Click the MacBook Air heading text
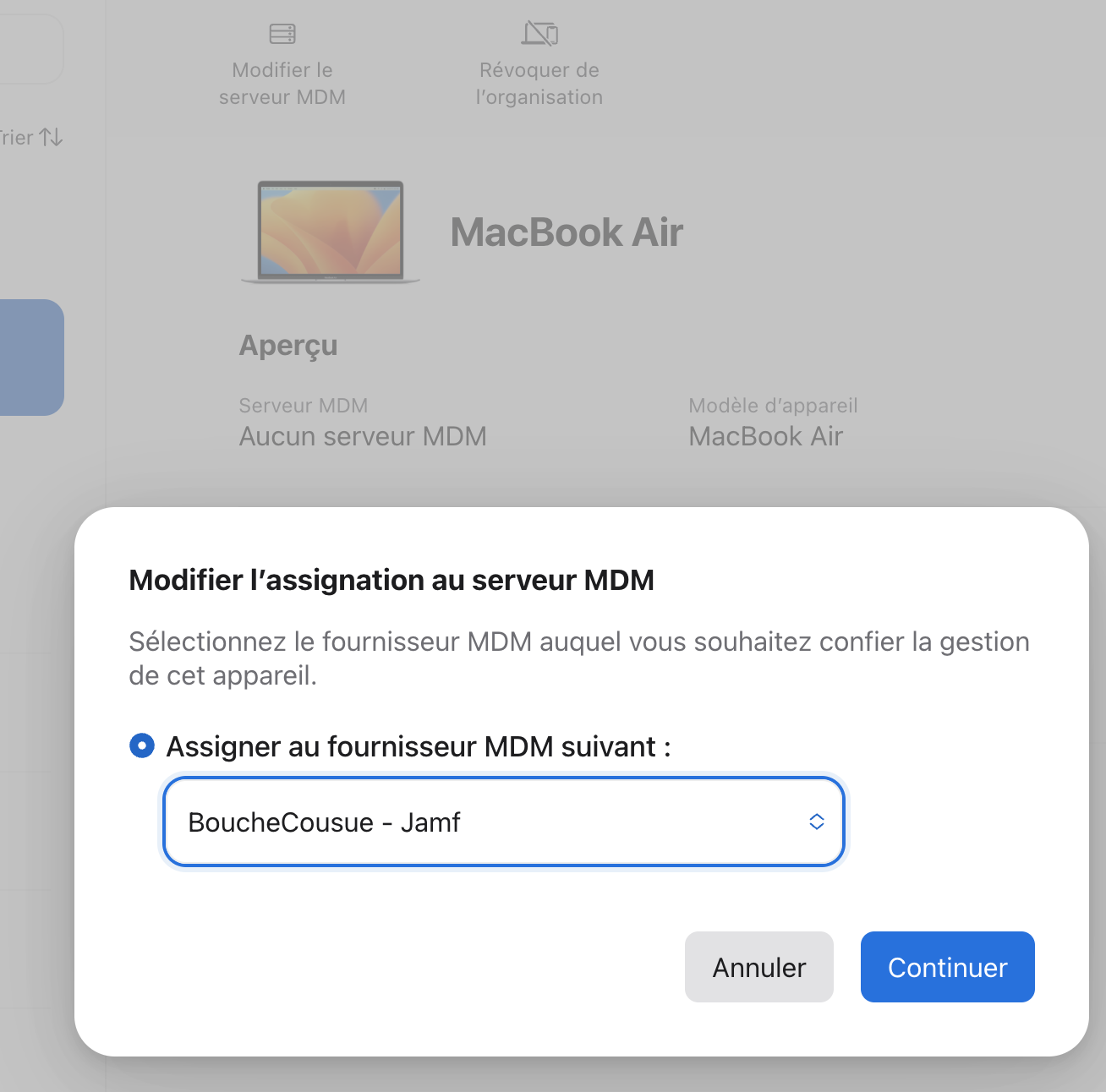The image size is (1106, 1092). coord(567,232)
